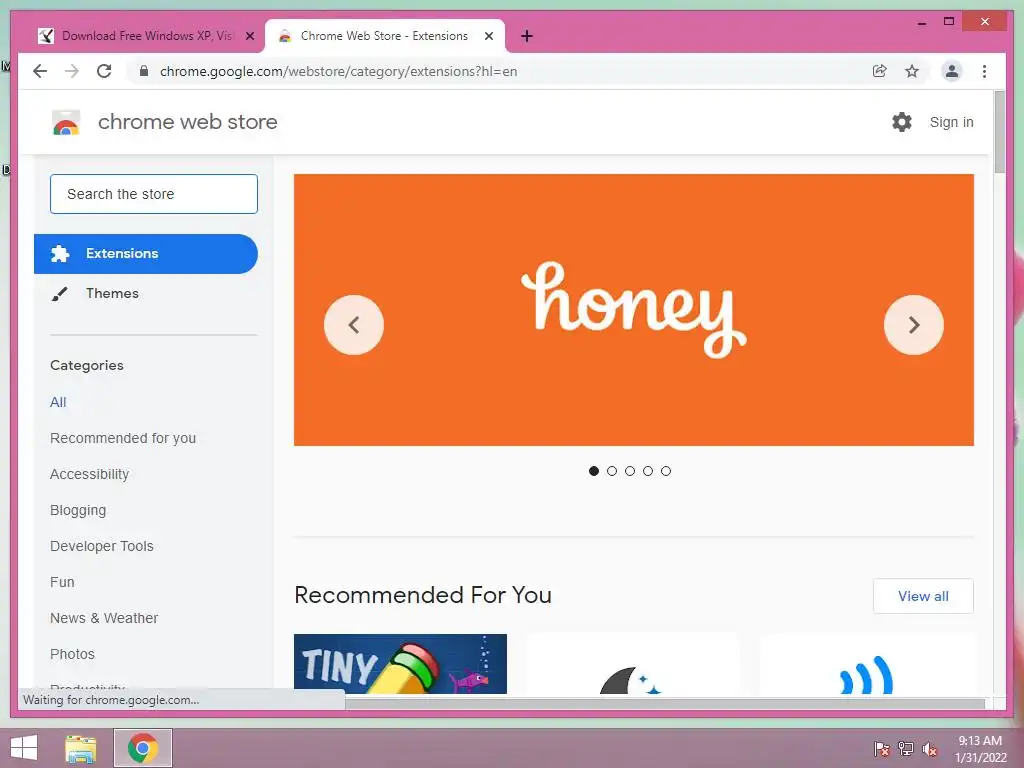Screen dimensions: 1024x768
Task: Click the Categories heading
Action: pyautogui.click(x=87, y=366)
